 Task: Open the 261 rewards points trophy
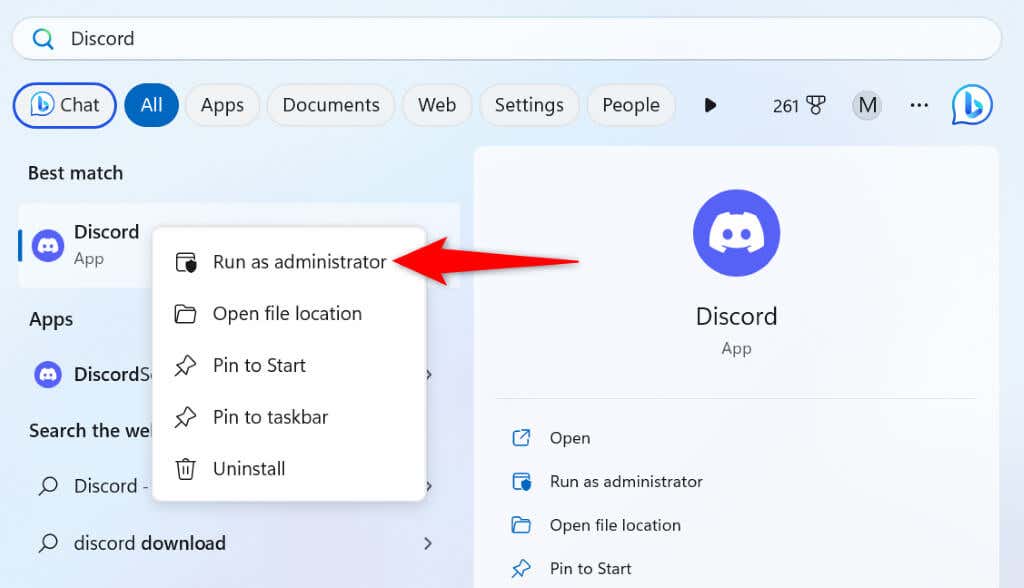(799, 105)
